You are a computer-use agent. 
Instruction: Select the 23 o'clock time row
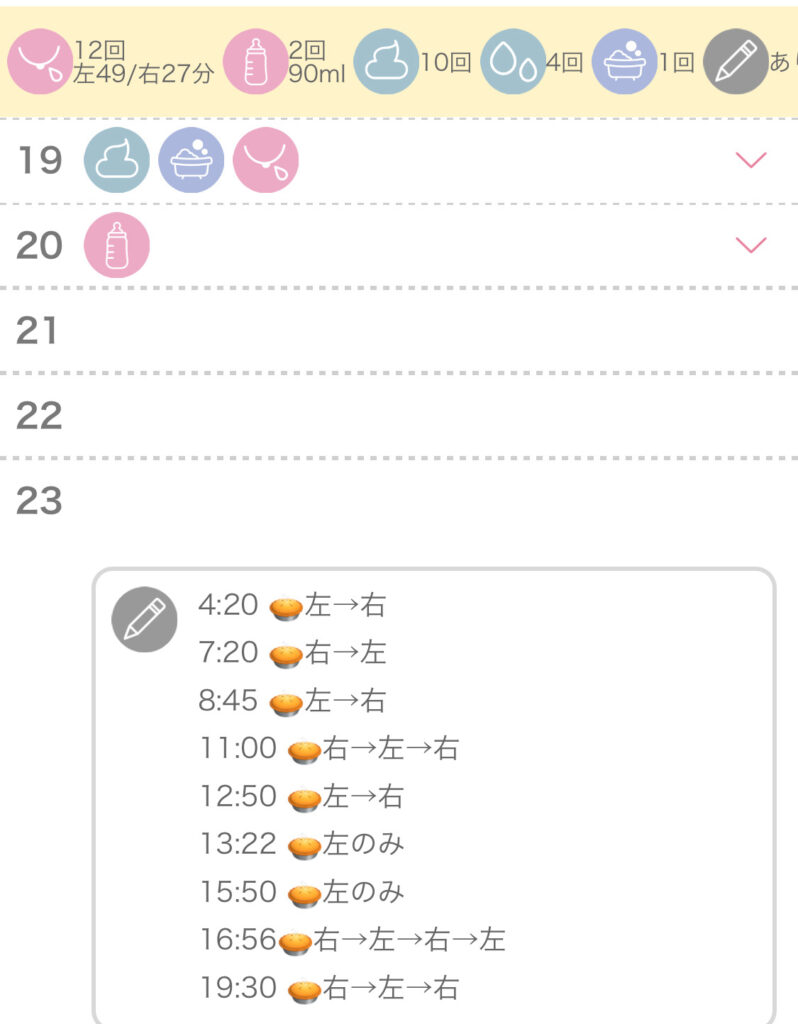click(399, 501)
